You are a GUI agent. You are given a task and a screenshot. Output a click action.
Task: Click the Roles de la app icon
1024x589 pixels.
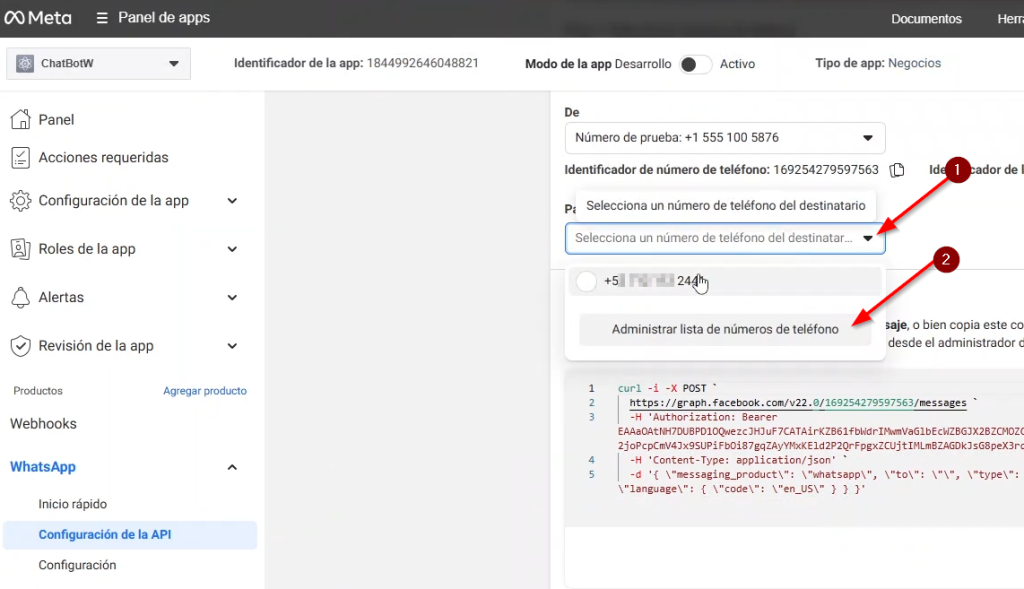[20, 249]
